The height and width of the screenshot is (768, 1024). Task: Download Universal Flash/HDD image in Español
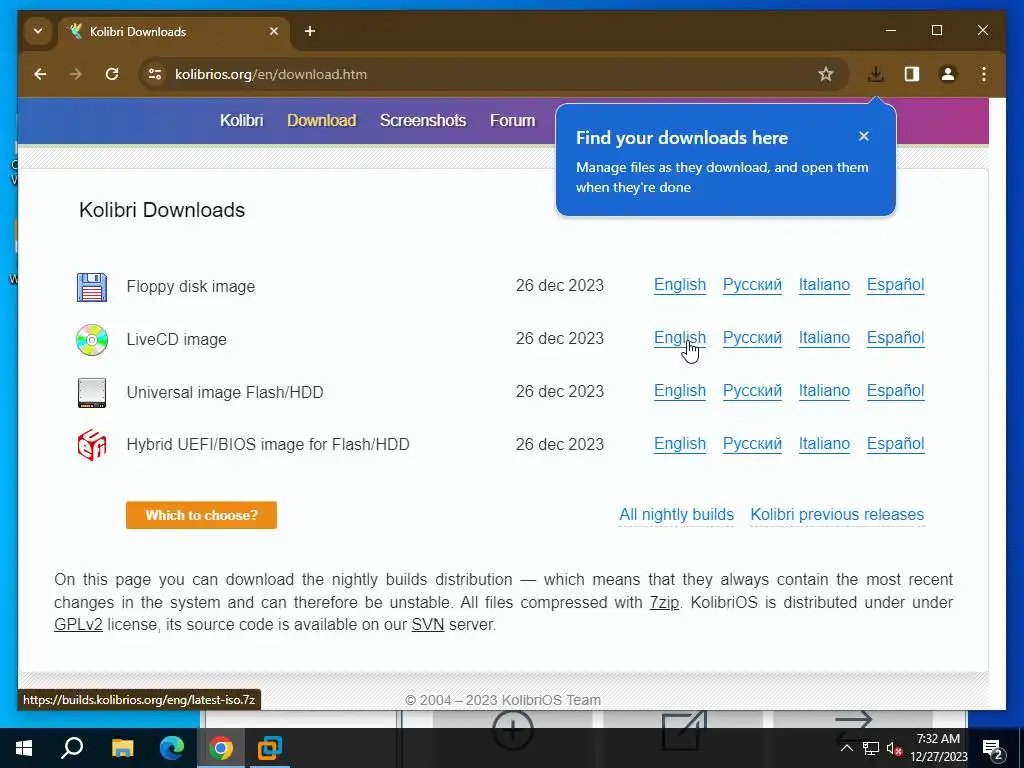click(895, 391)
